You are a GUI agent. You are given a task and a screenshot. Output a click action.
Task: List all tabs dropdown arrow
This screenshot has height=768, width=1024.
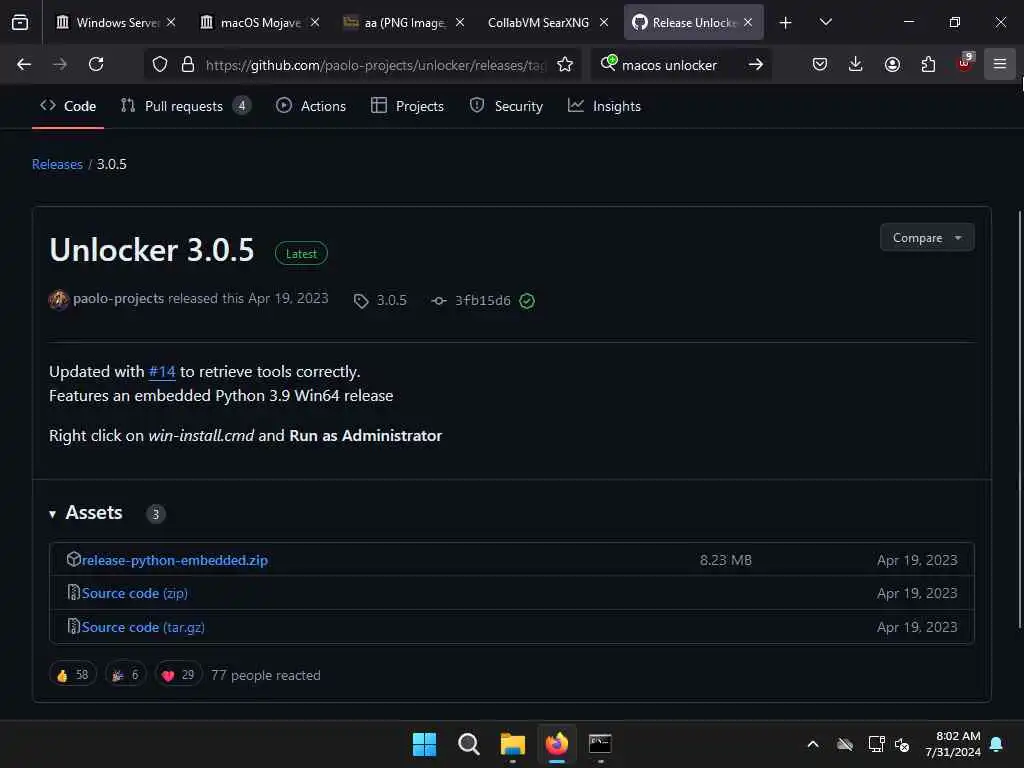tap(825, 22)
